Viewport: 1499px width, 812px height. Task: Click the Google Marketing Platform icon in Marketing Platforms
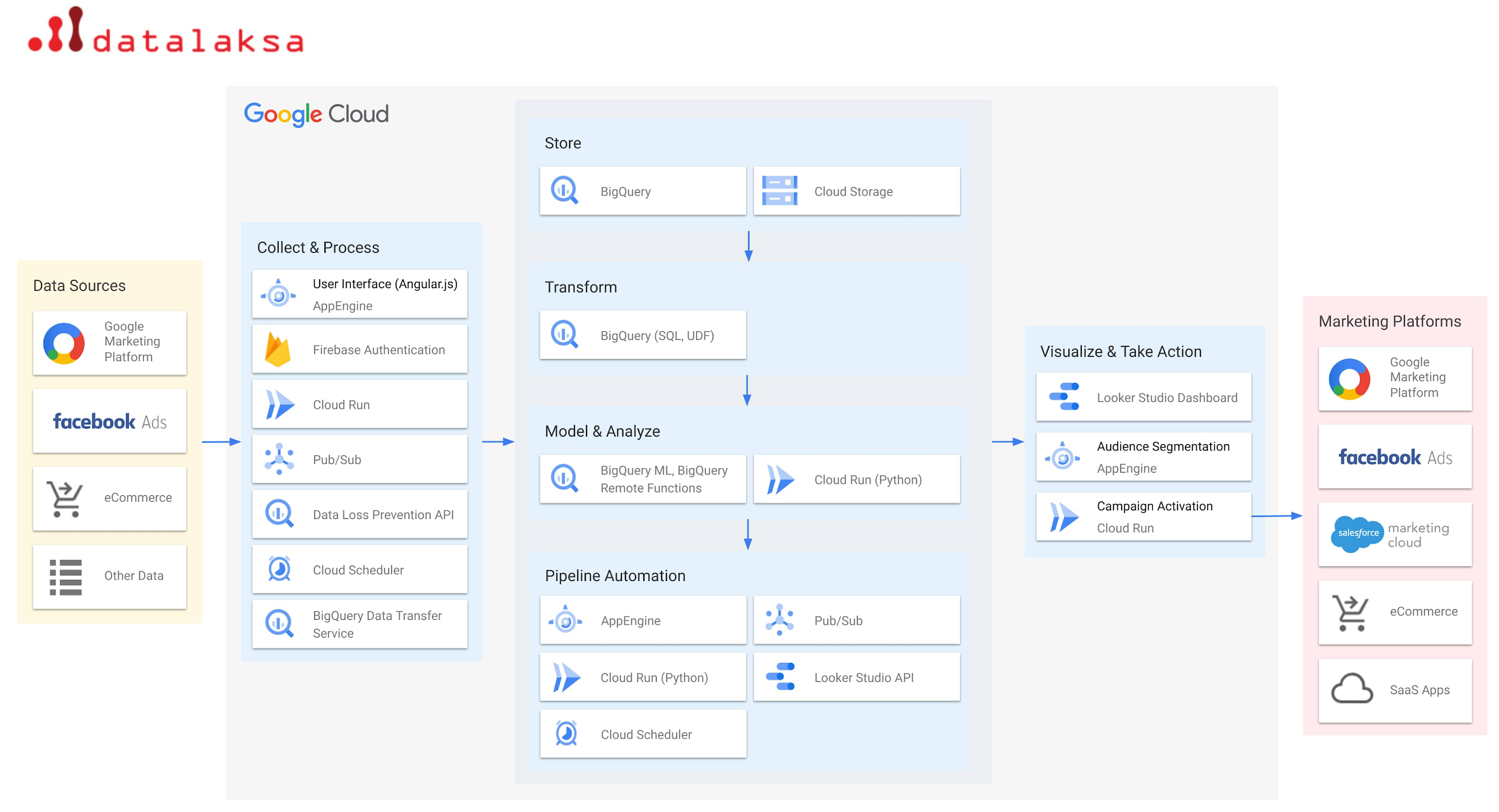click(1350, 379)
